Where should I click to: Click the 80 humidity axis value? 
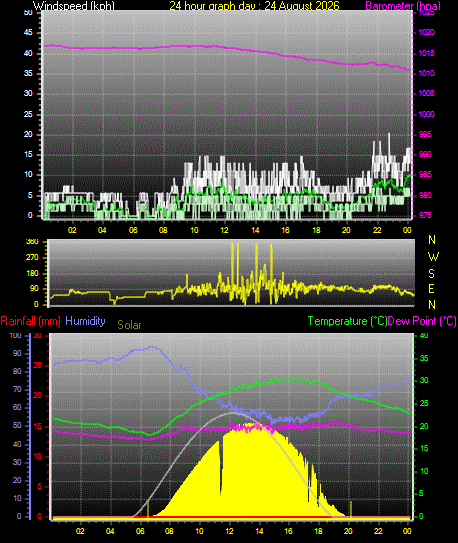(17, 371)
